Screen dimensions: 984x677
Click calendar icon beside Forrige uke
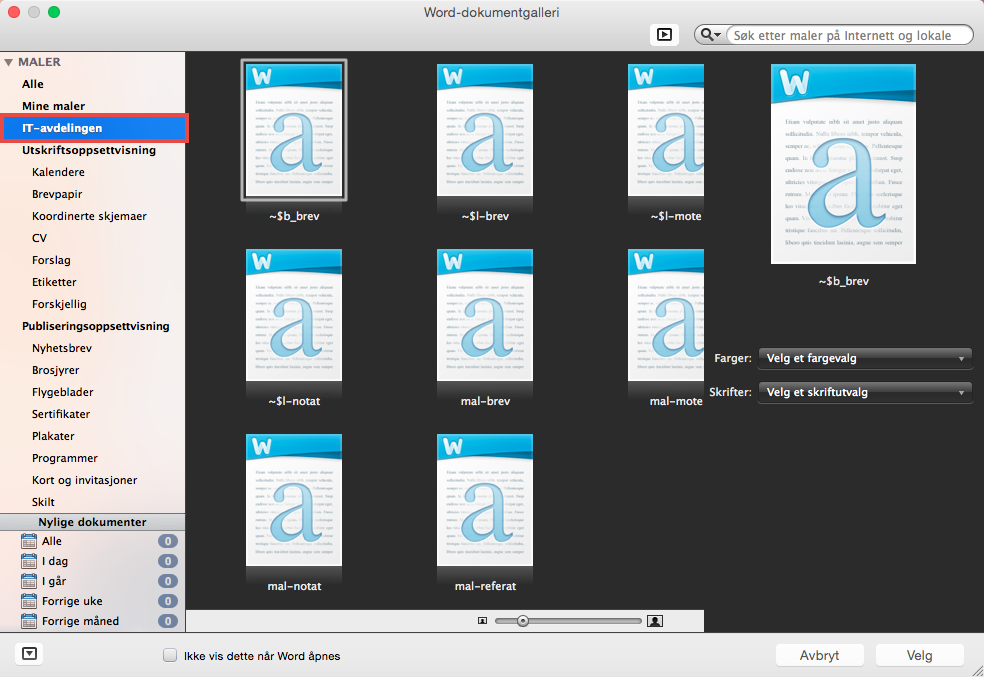[29, 601]
